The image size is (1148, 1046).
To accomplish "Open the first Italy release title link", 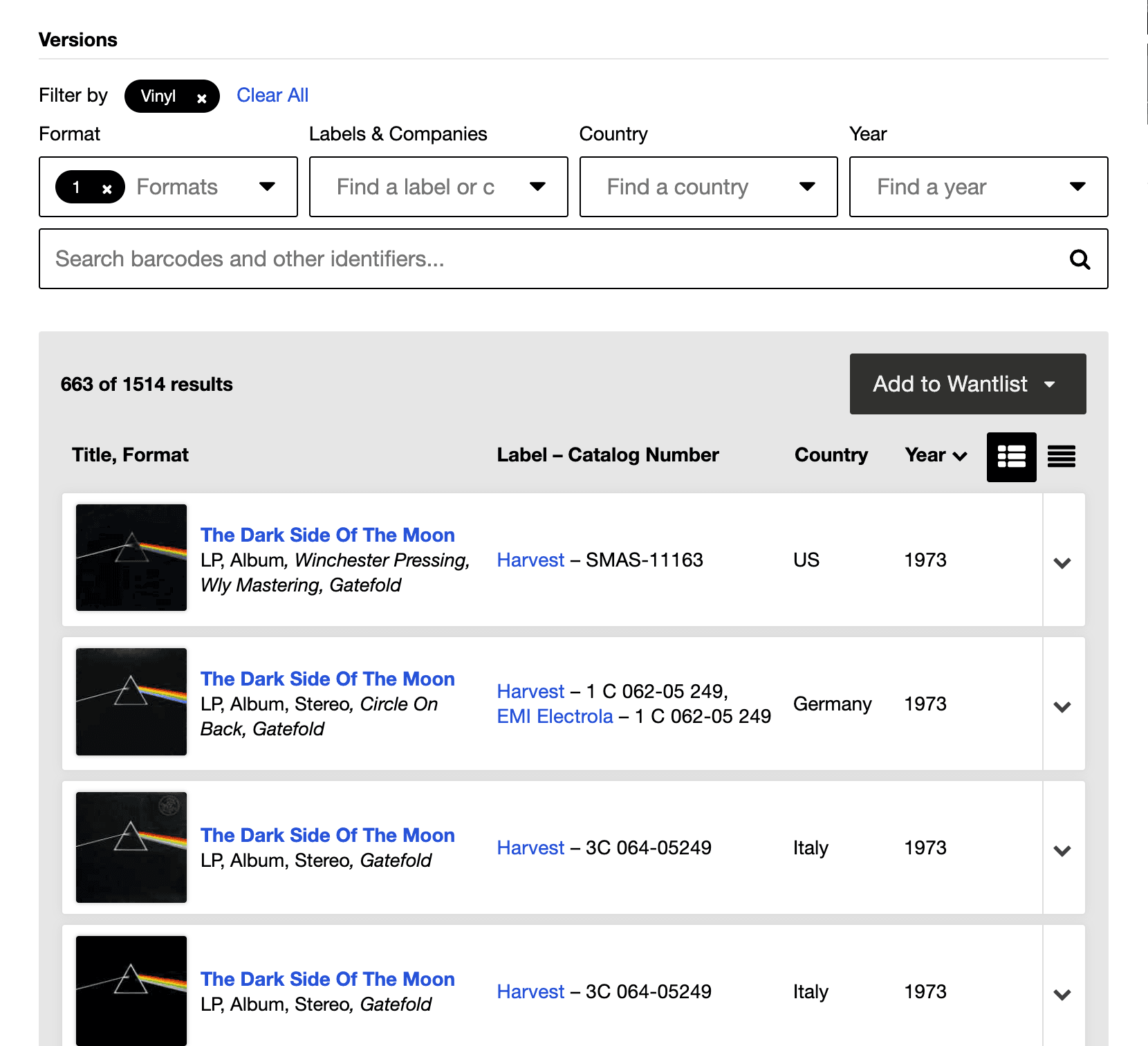I will (x=327, y=835).
